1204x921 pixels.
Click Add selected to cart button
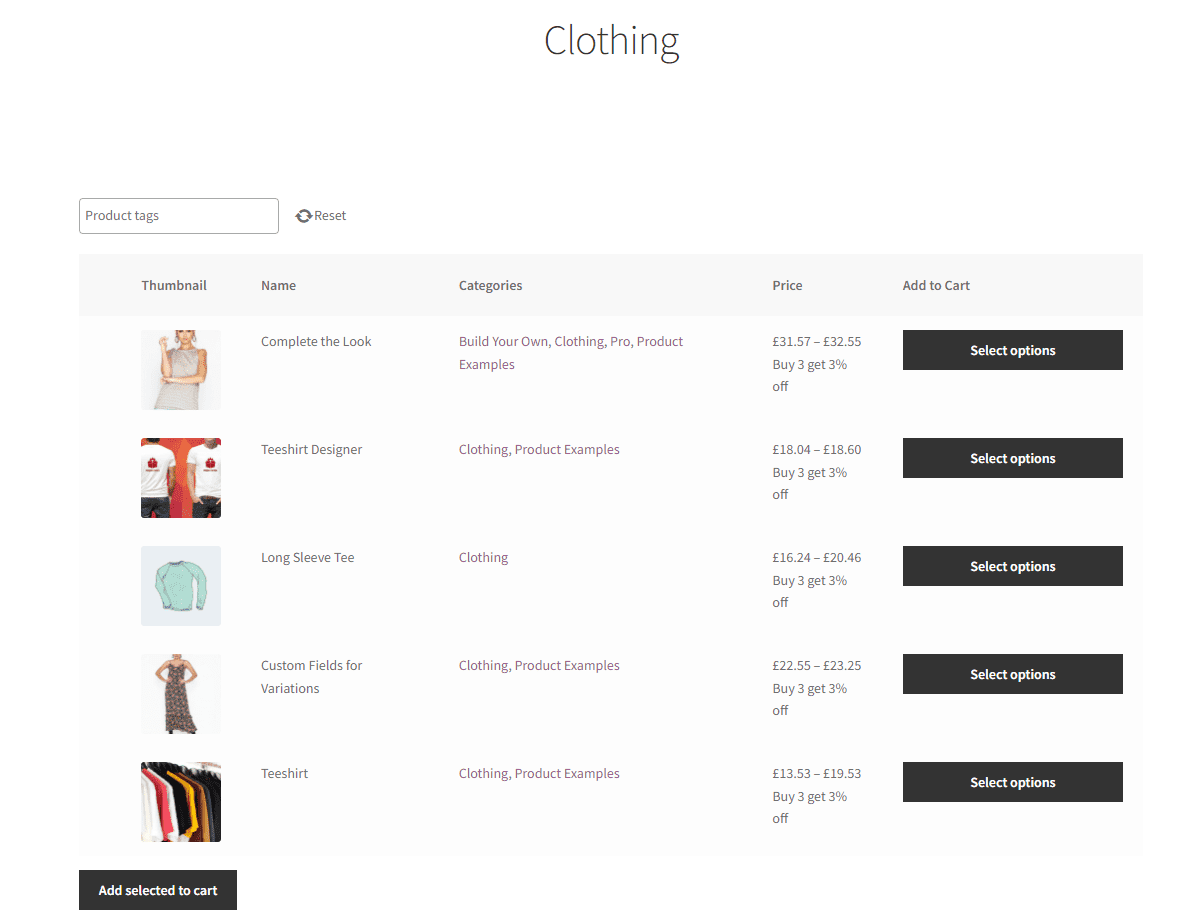(x=158, y=890)
